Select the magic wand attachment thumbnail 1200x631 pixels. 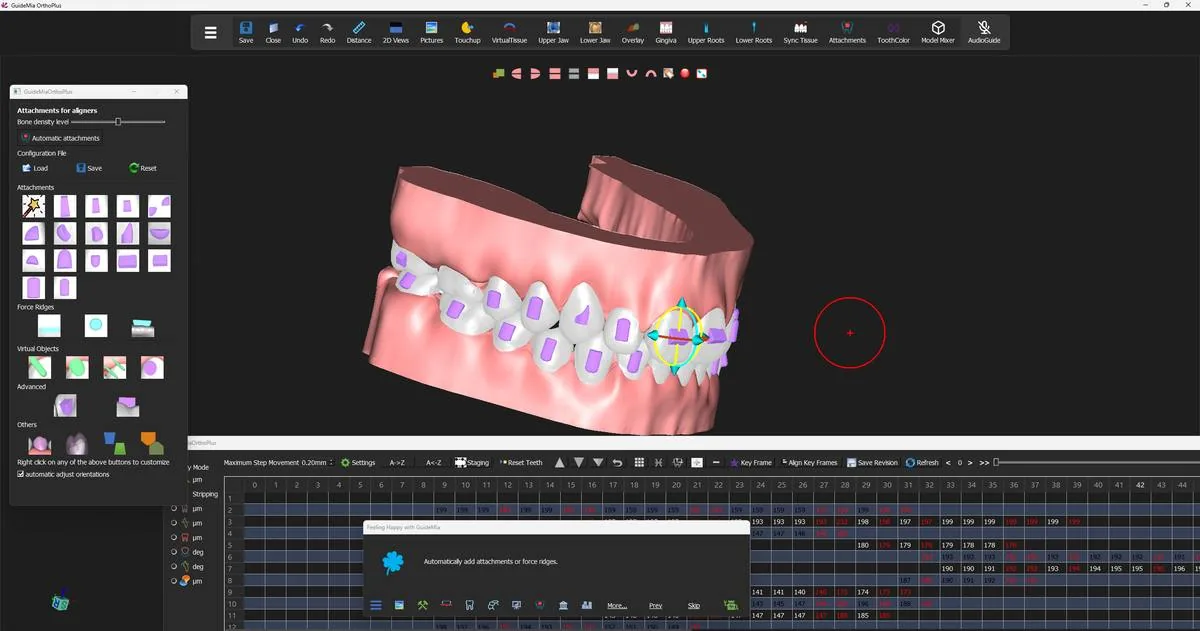pyautogui.click(x=34, y=206)
